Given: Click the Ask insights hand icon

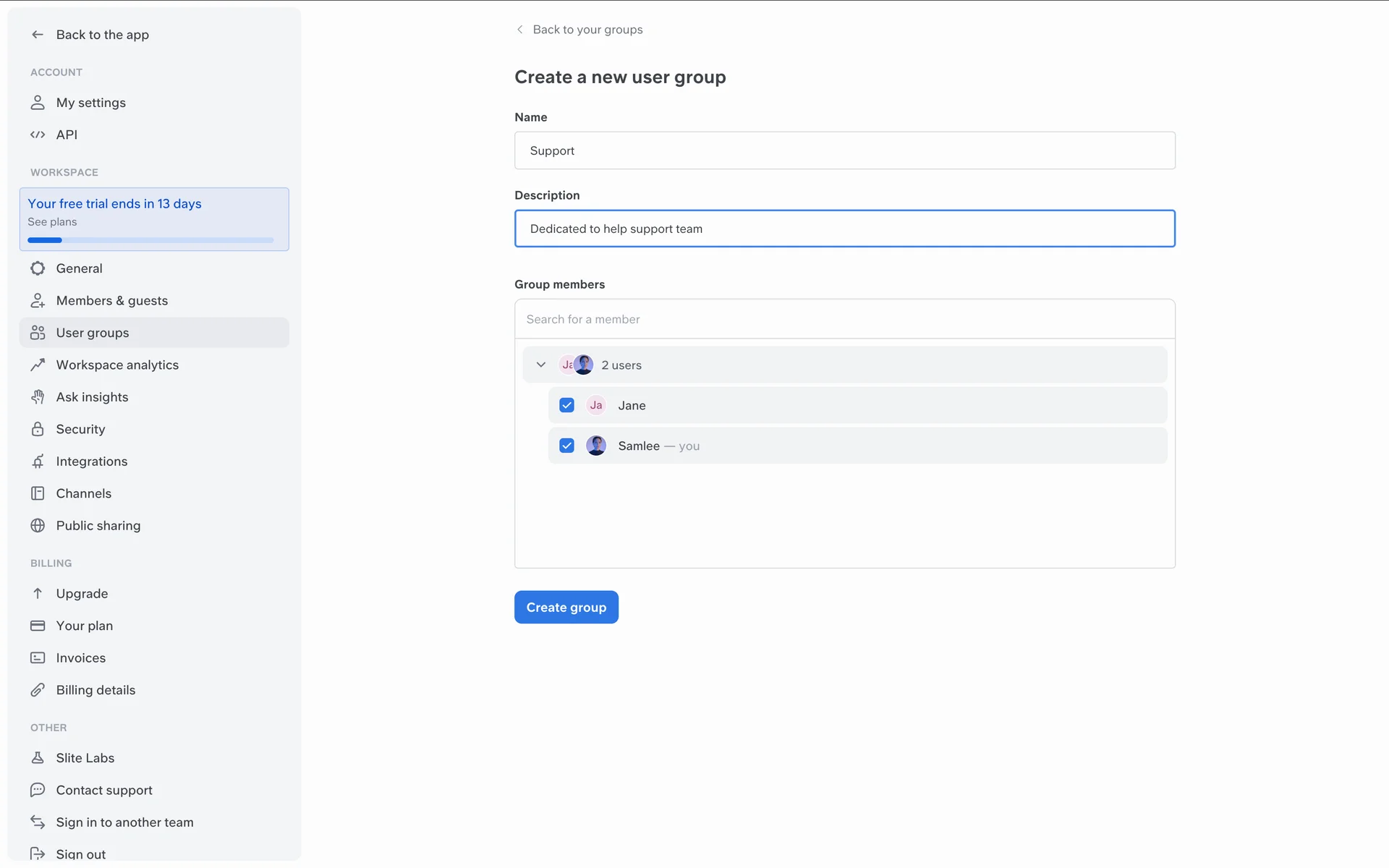Looking at the screenshot, I should pos(38,397).
